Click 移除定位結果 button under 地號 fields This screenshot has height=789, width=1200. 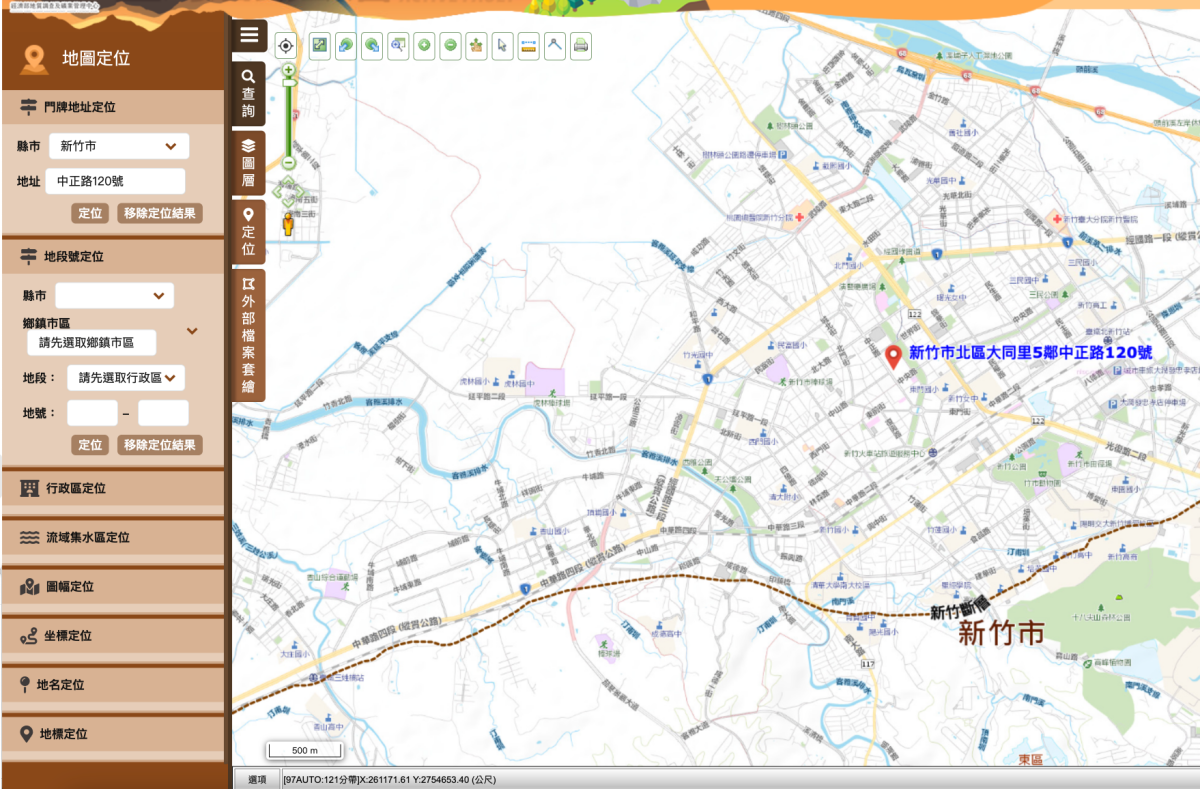[x=160, y=445]
